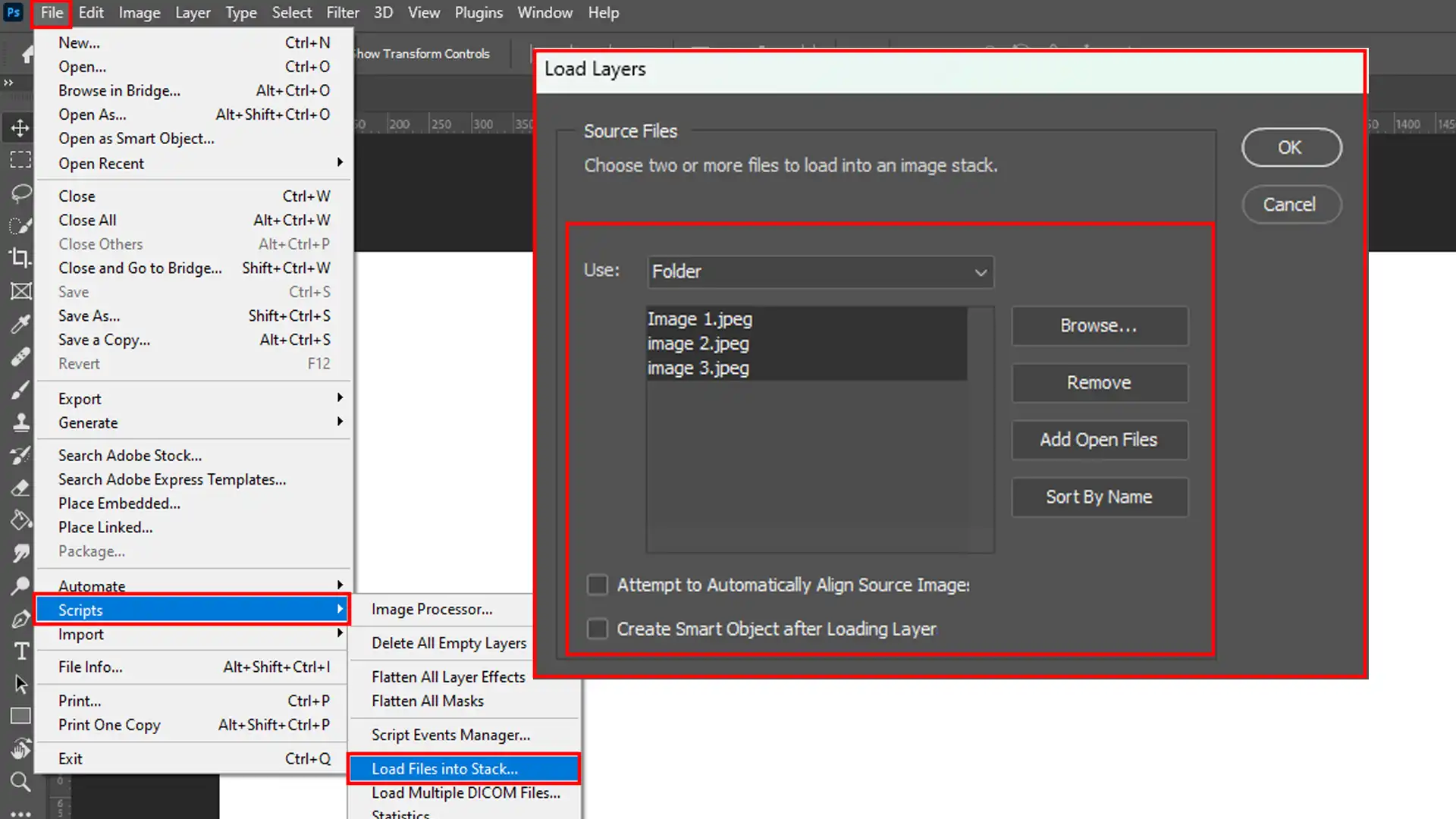
Task: Select the Clone Stamp tool
Action: click(x=20, y=422)
